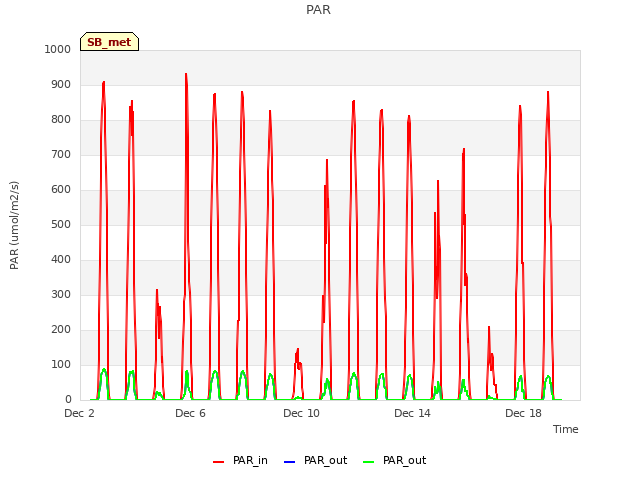Click the PAR chart title

318,10
